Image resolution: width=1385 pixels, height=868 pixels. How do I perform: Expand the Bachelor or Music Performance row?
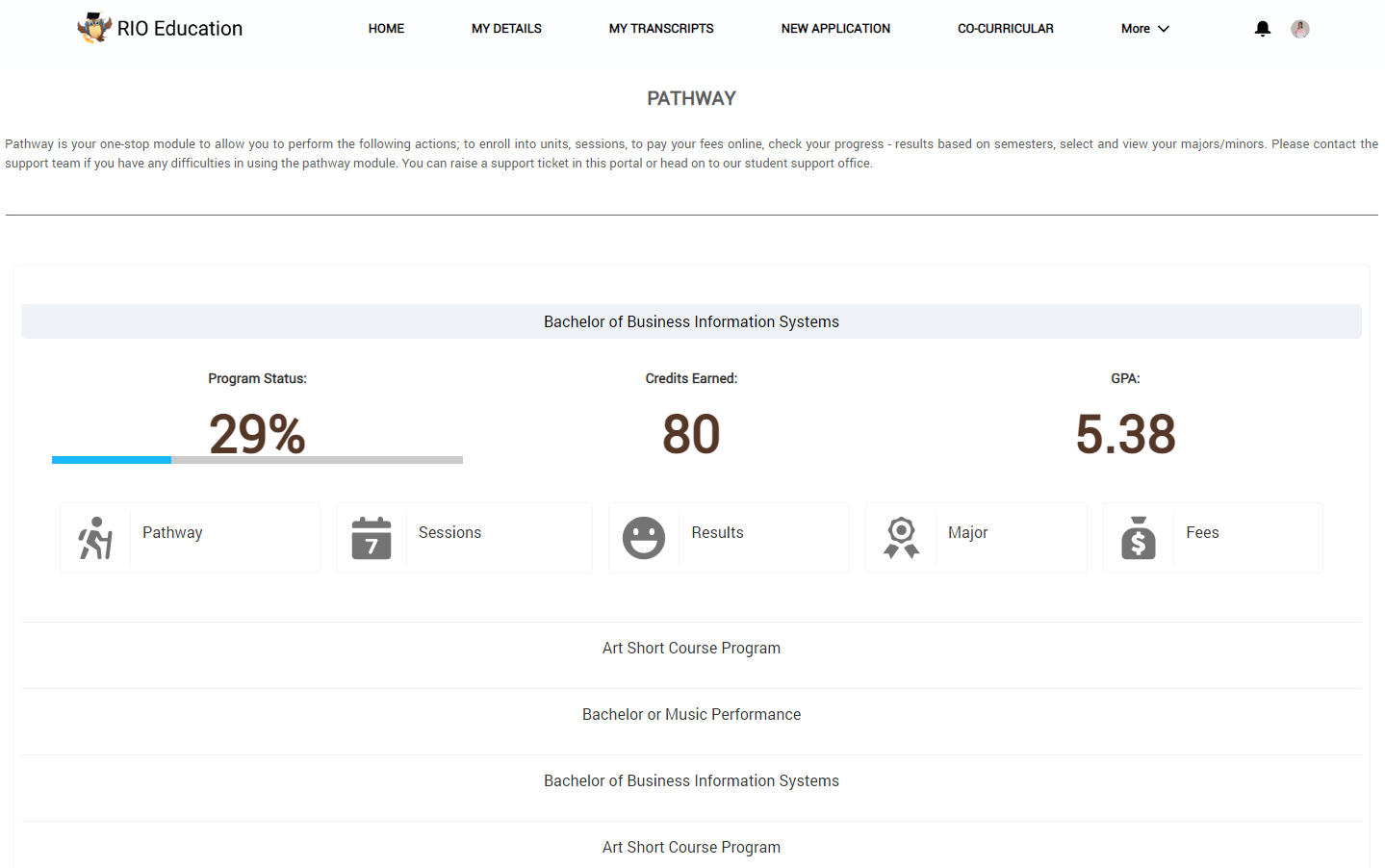pos(691,714)
